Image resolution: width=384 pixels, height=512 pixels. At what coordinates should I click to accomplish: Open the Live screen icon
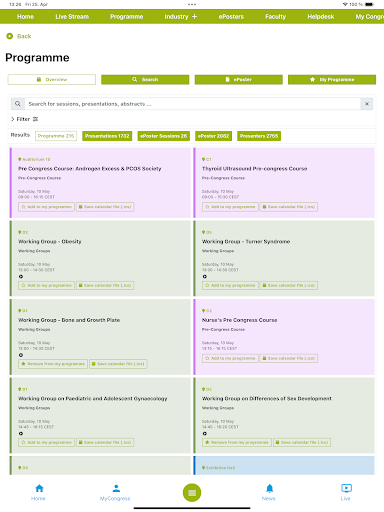[x=346, y=488]
